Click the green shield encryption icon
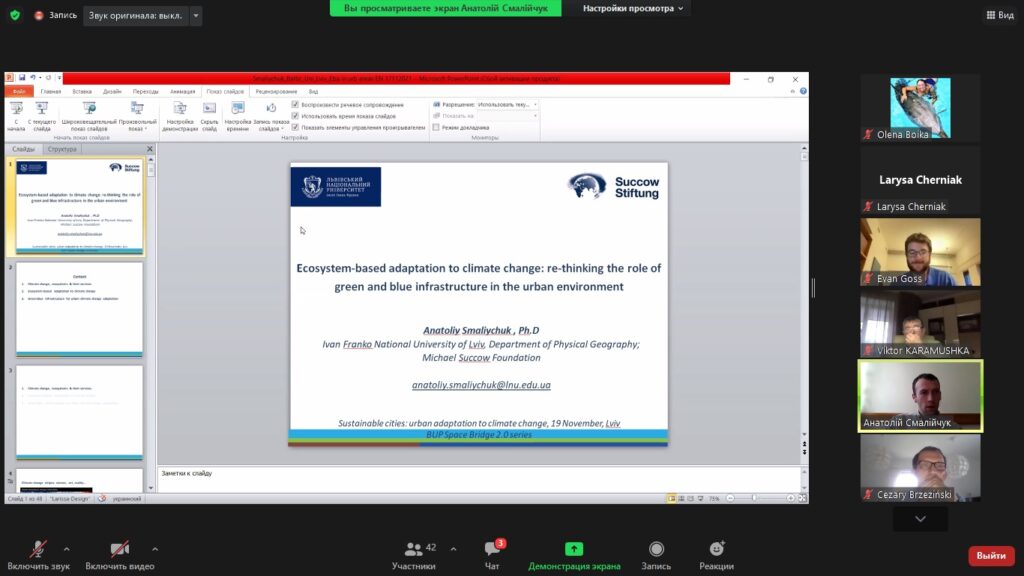 click(x=15, y=15)
